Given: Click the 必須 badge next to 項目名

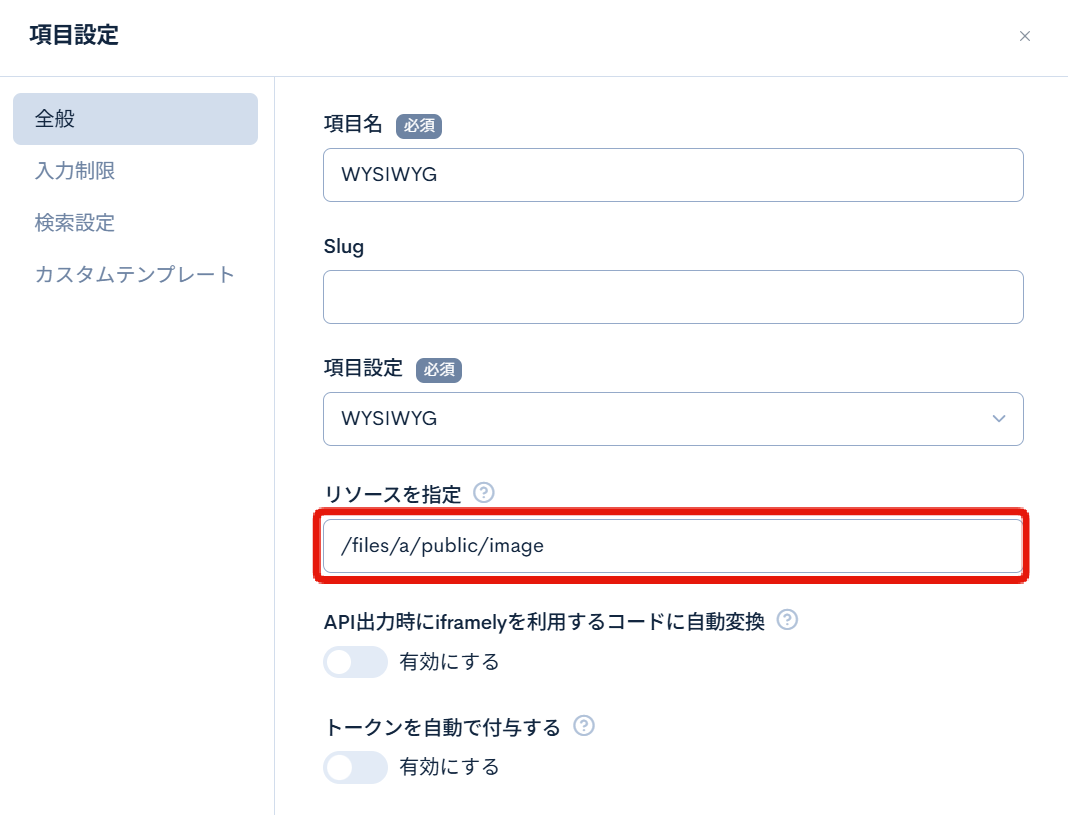Looking at the screenshot, I should pos(419,126).
